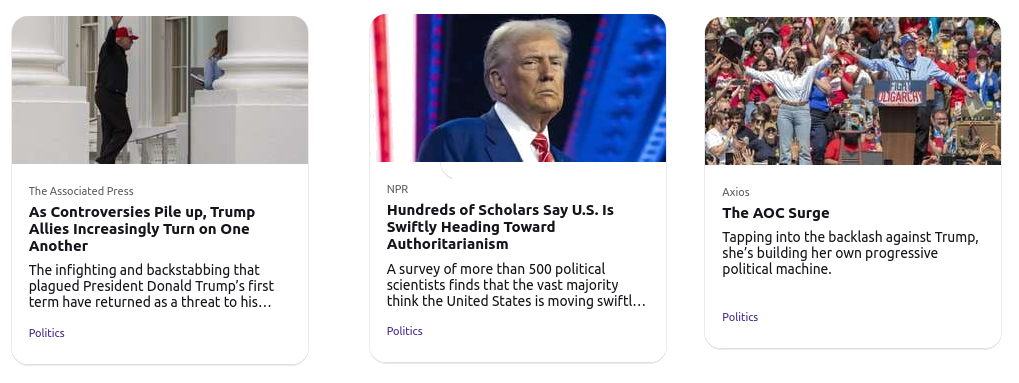This screenshot has height=383, width=1019.
Task: Select Politics tag under Axios story
Action: pos(740,317)
